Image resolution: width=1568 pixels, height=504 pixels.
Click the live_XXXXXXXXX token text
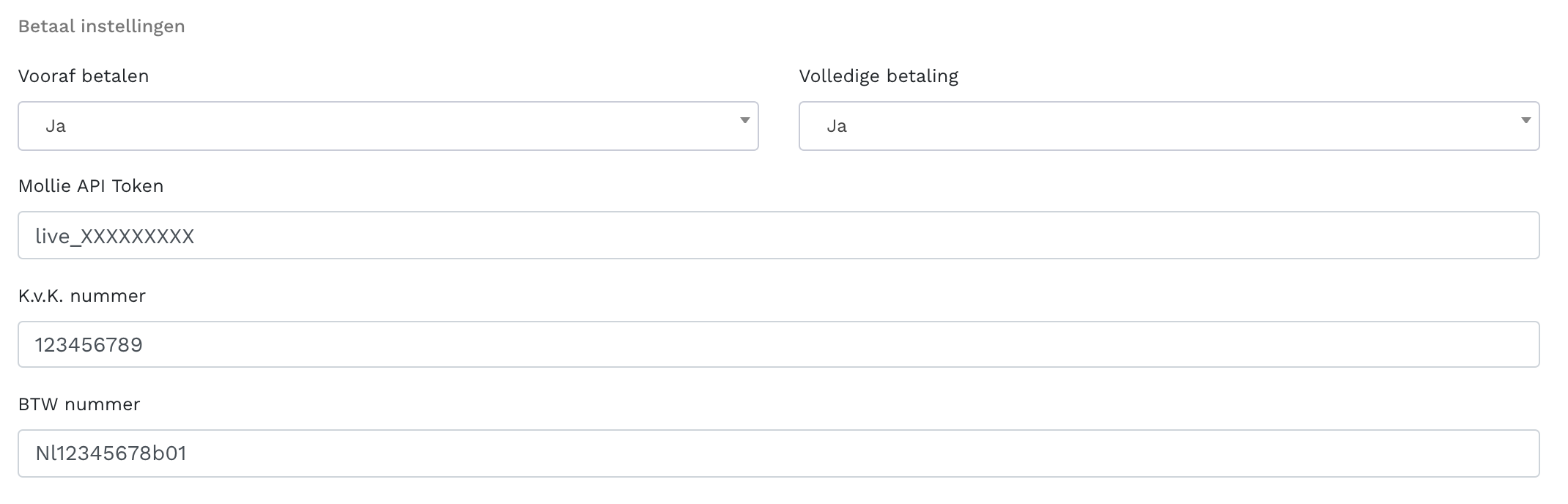[x=114, y=236]
